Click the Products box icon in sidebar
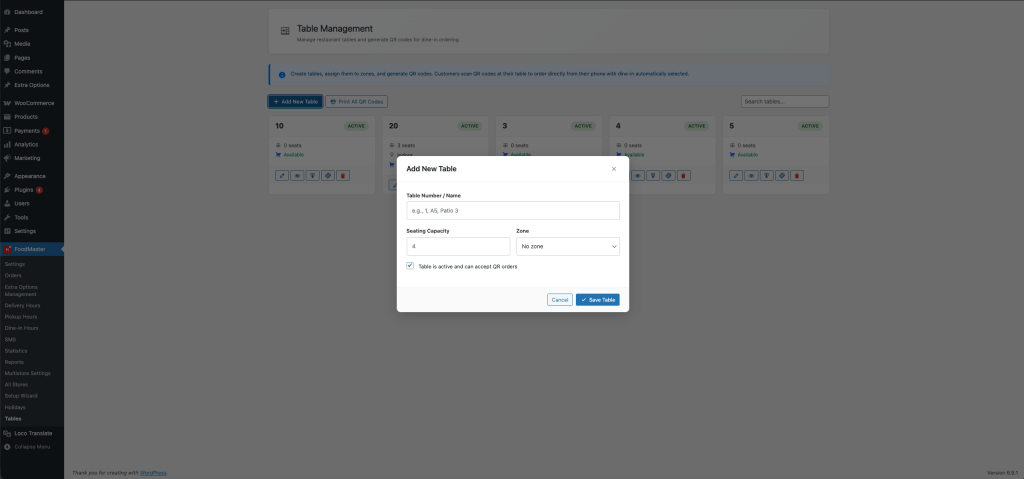This screenshot has height=479, width=1024. [7, 117]
